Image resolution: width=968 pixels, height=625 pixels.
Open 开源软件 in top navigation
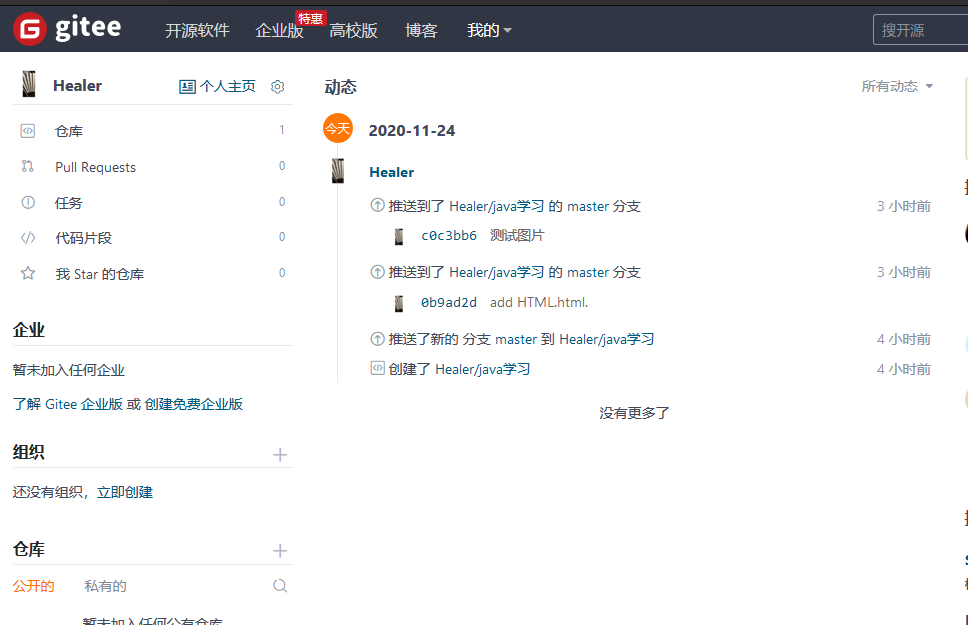(197, 30)
